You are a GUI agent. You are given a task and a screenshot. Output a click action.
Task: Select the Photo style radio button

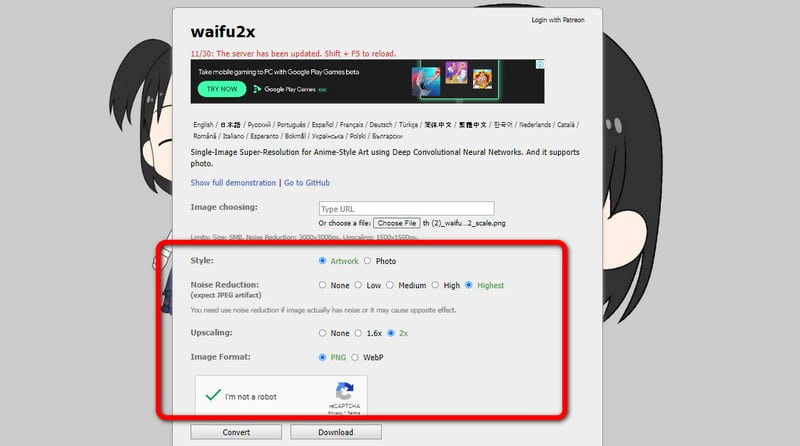[367, 261]
